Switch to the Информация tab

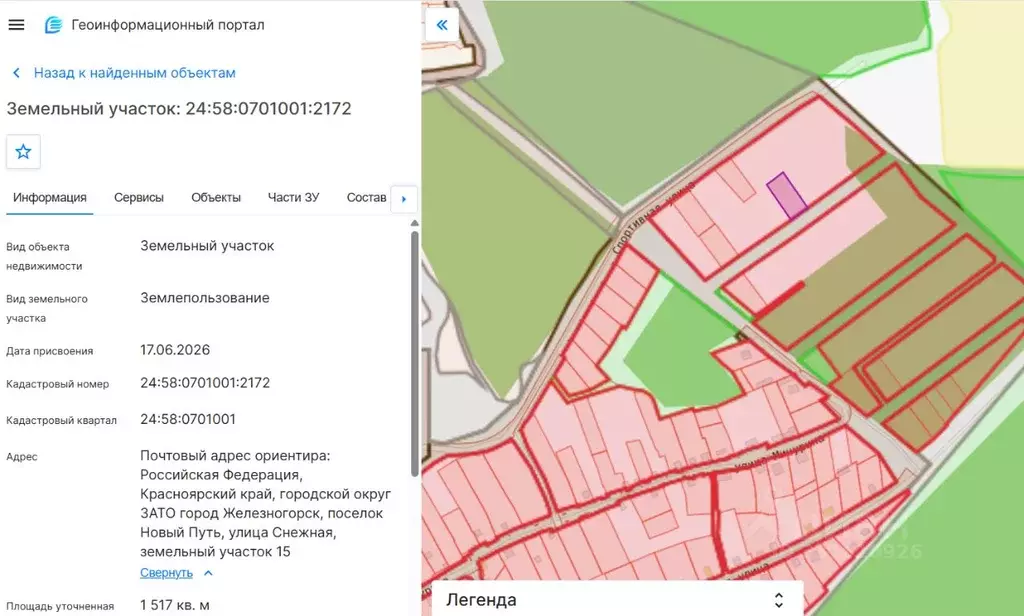[x=50, y=197]
